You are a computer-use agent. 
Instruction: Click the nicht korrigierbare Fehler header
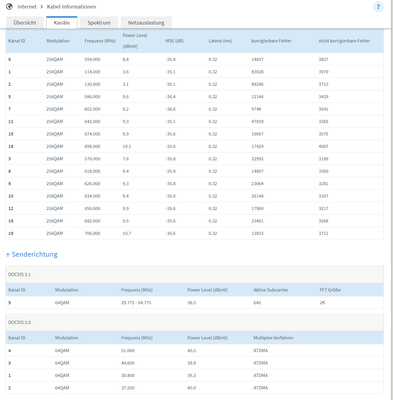coord(344,41)
